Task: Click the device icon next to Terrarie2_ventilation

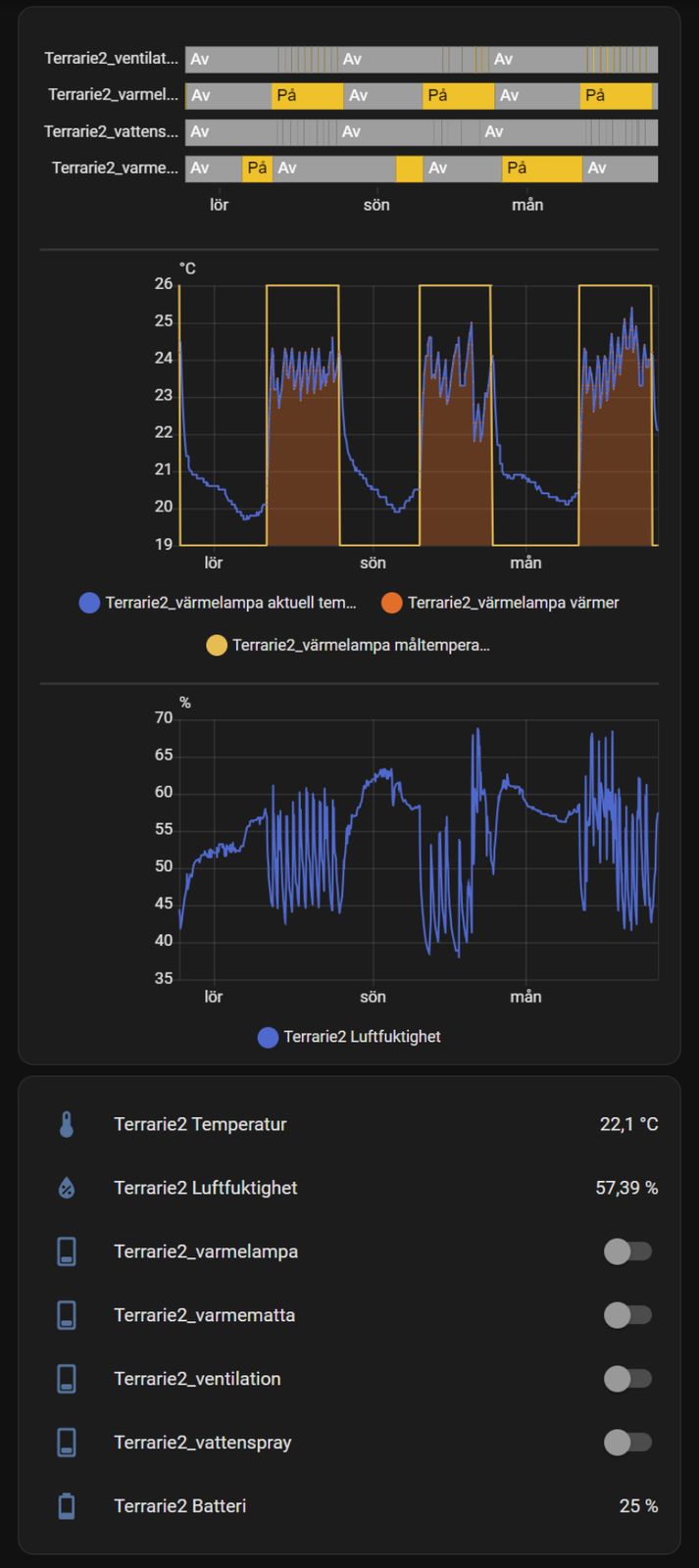Action: pos(67,1379)
